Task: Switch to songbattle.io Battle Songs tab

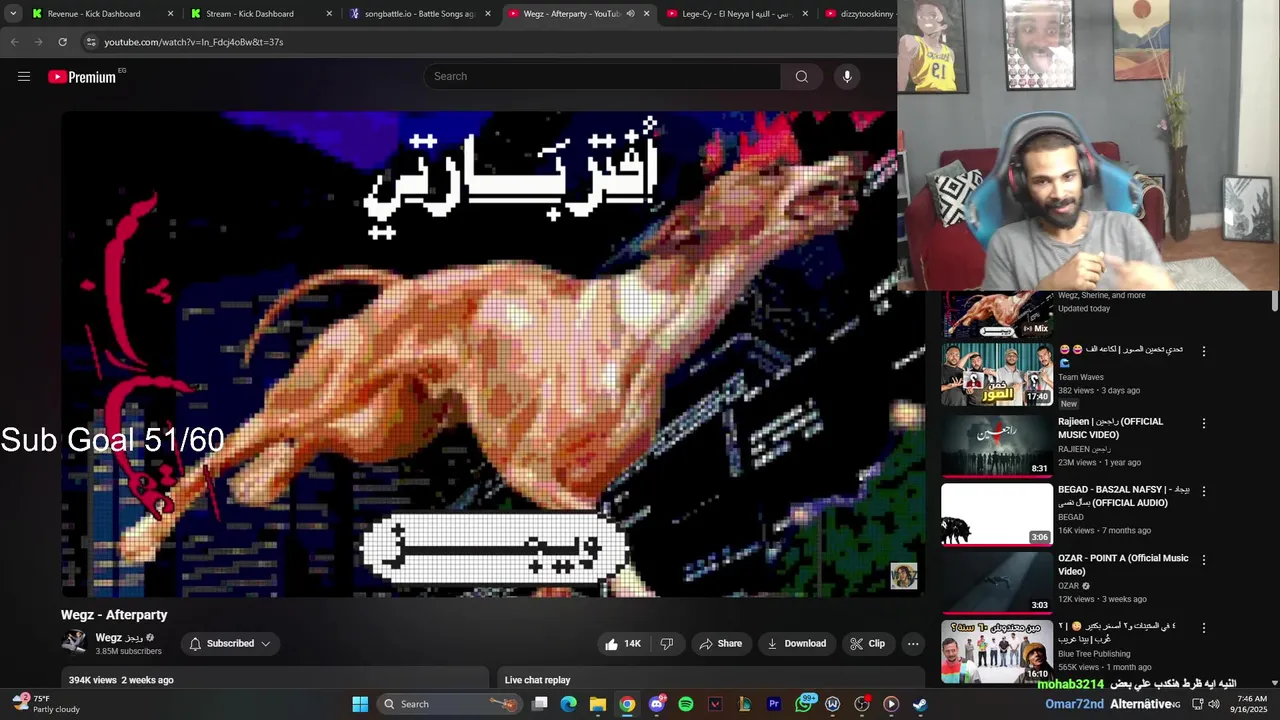Action: (x=418, y=14)
